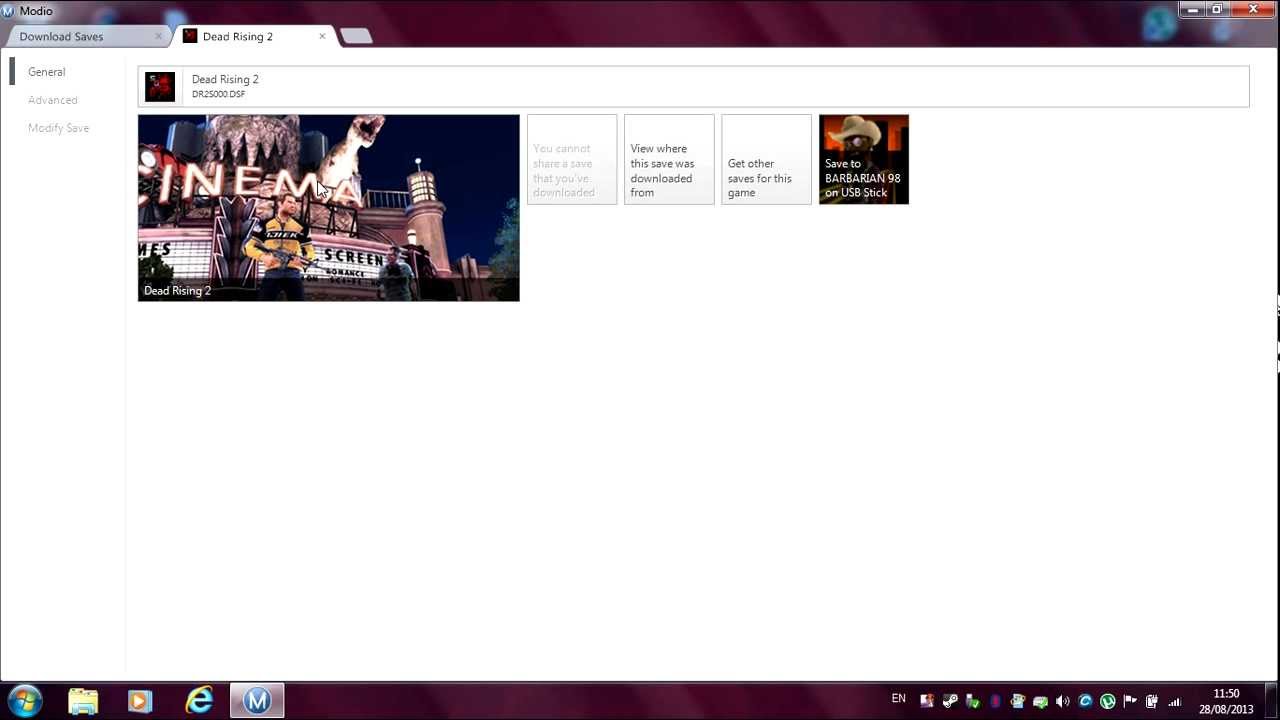Open Modify Save in the sidebar
Viewport: 1280px width, 720px height.
coord(59,128)
